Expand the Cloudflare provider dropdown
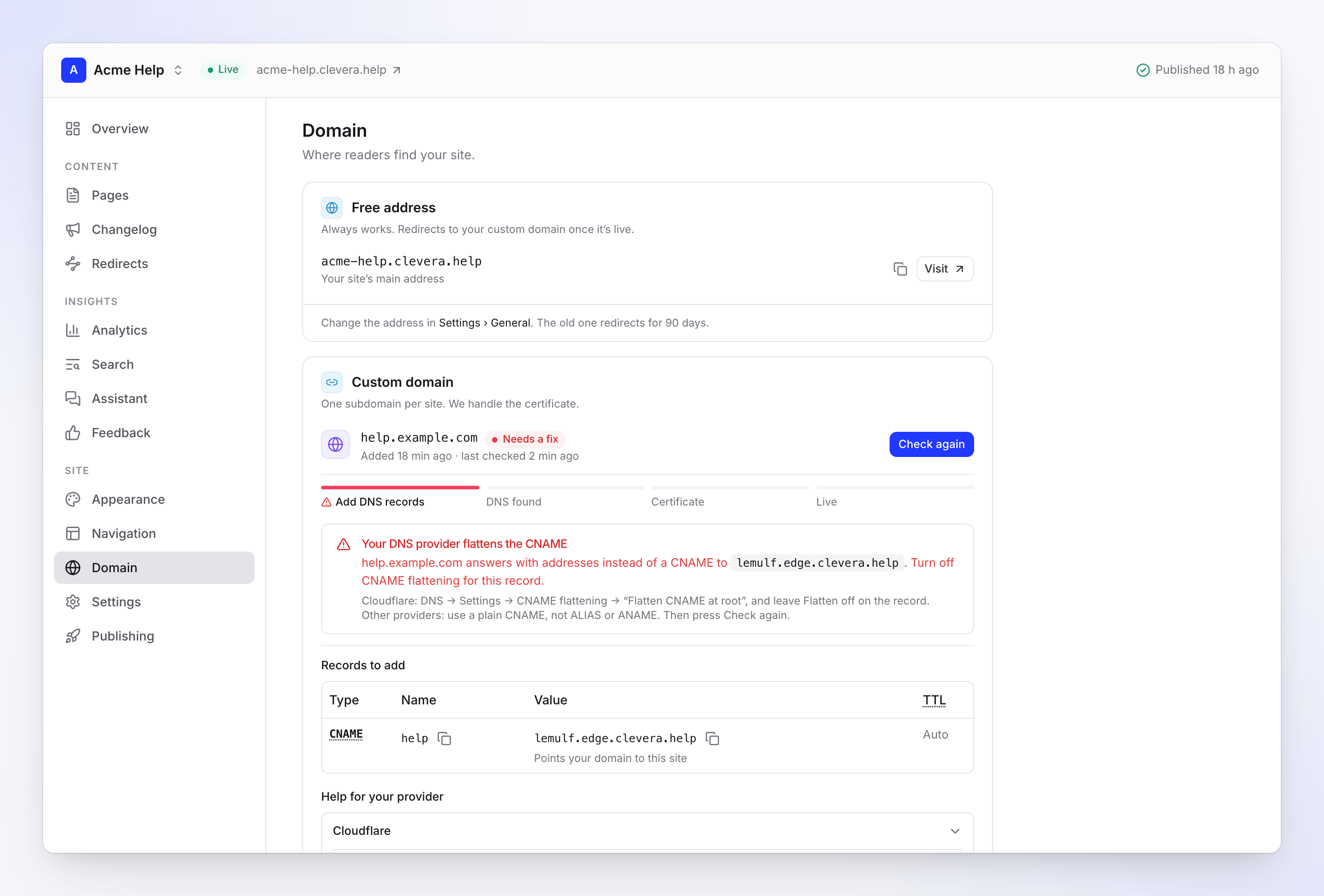Image resolution: width=1324 pixels, height=896 pixels. [x=647, y=831]
